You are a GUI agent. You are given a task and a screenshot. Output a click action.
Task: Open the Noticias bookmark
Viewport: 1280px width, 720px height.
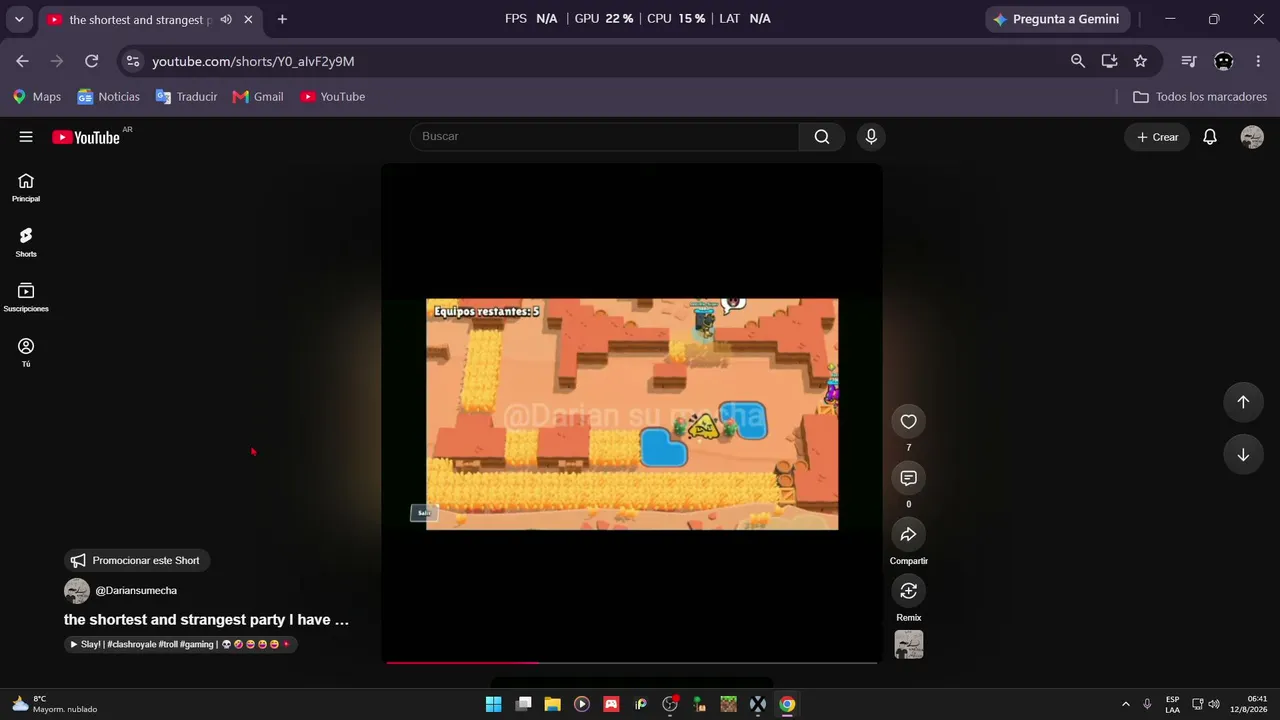pyautogui.click(x=109, y=97)
